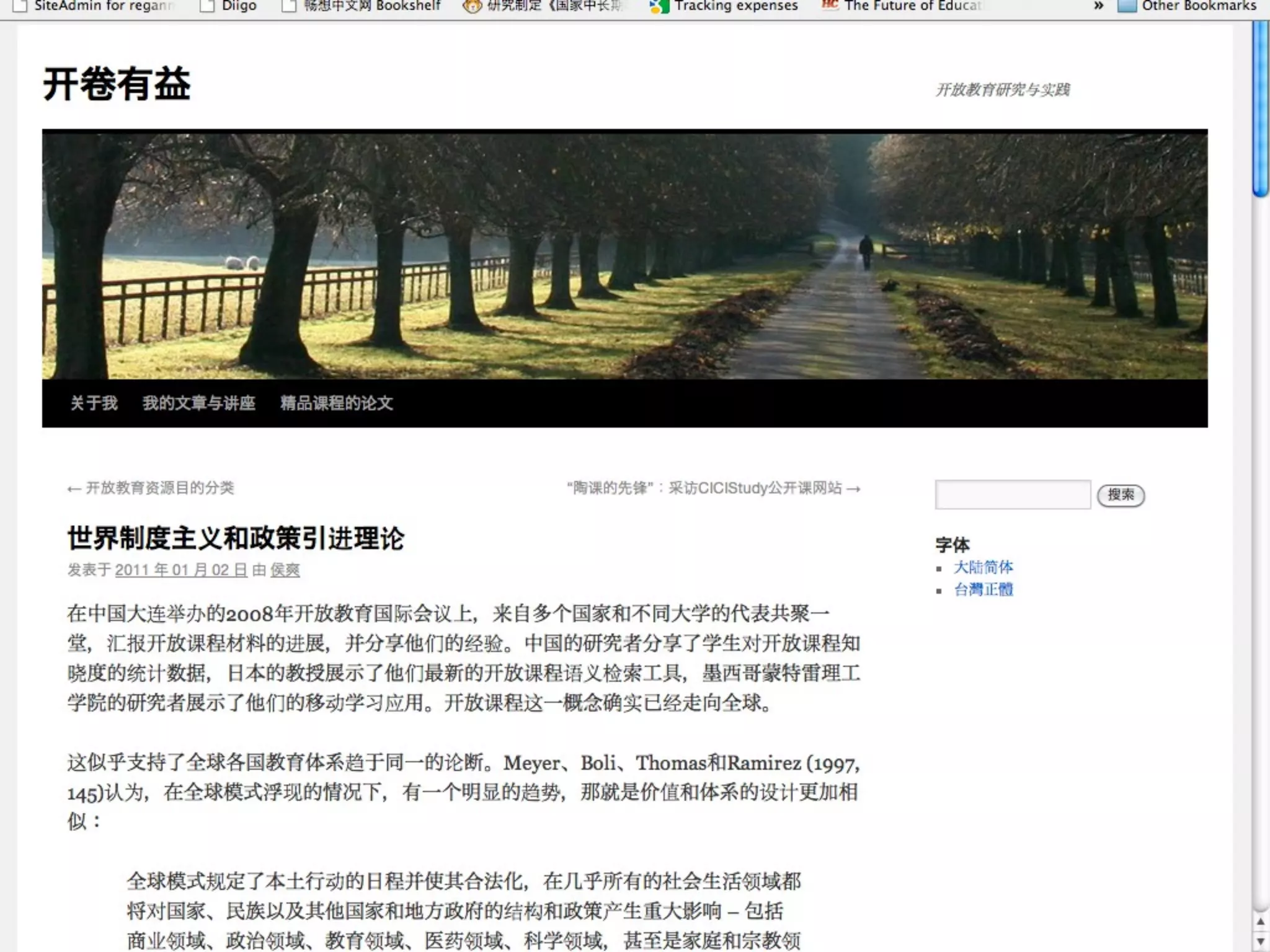Viewport: 1270px width, 952px height.
Task: Click the 开卷有益 site title
Action: click(117, 84)
